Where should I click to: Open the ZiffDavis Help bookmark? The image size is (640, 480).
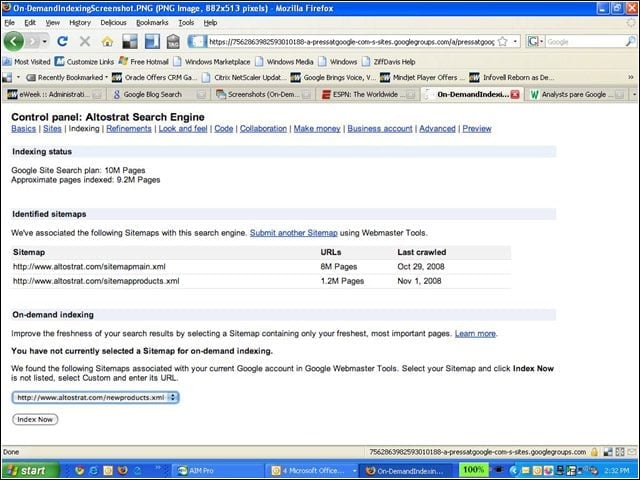click(389, 62)
